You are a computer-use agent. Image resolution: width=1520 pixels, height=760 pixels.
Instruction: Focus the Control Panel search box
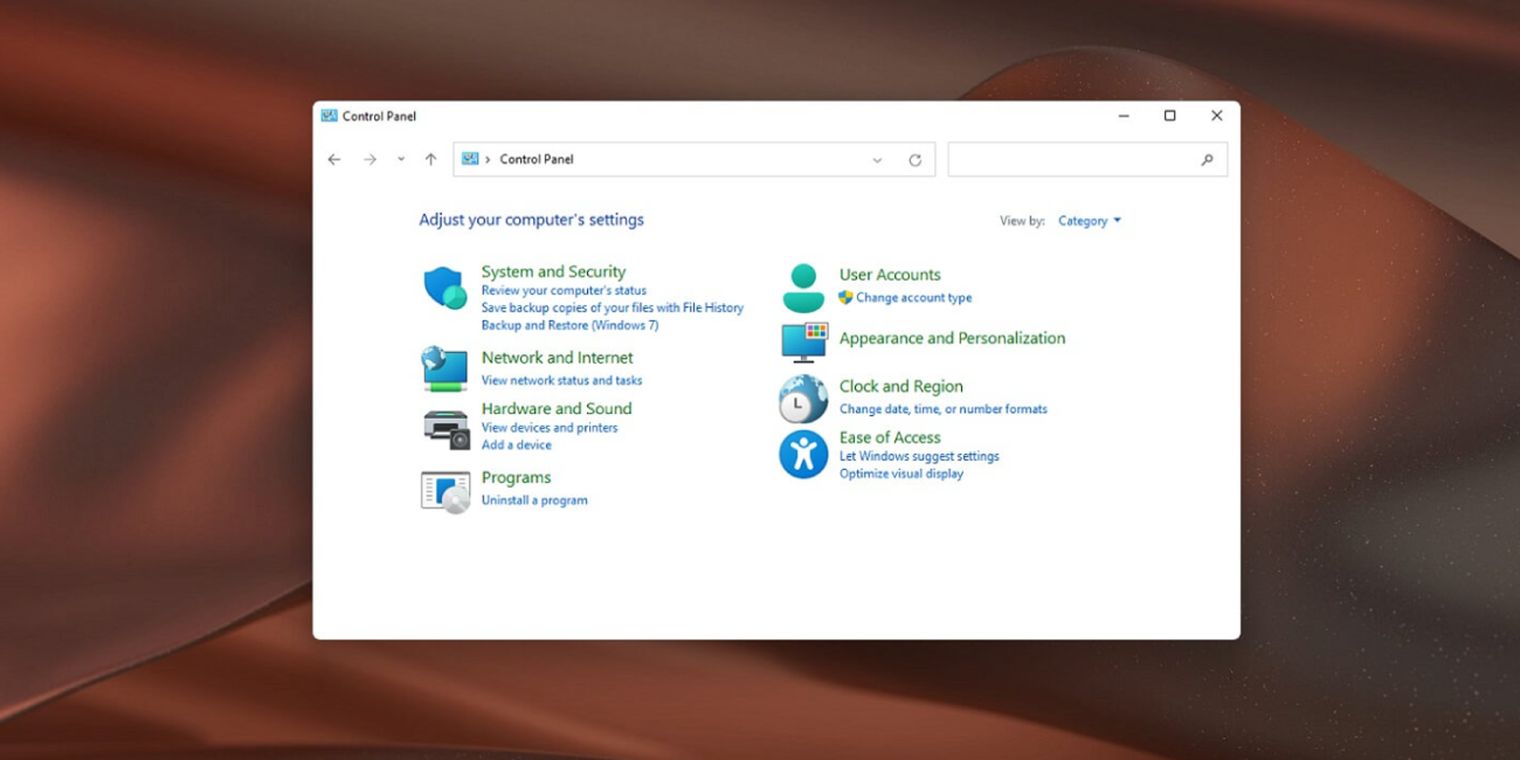pos(1087,160)
